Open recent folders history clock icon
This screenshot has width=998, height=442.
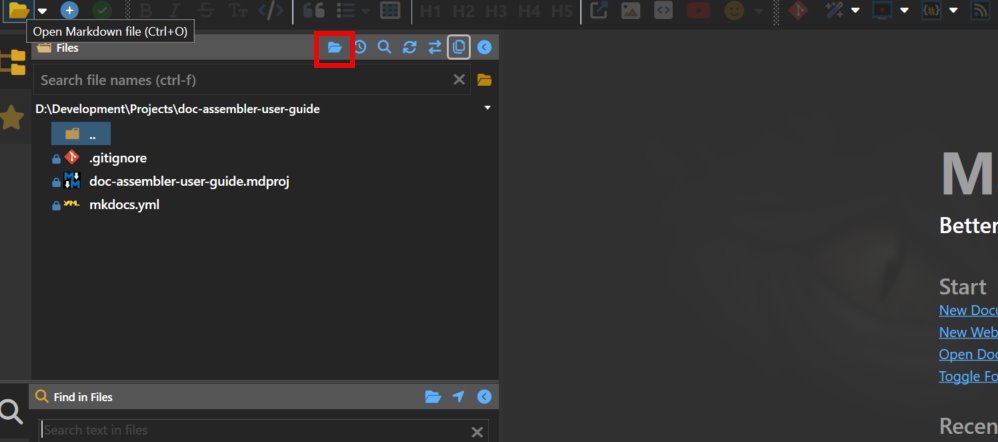click(x=360, y=47)
